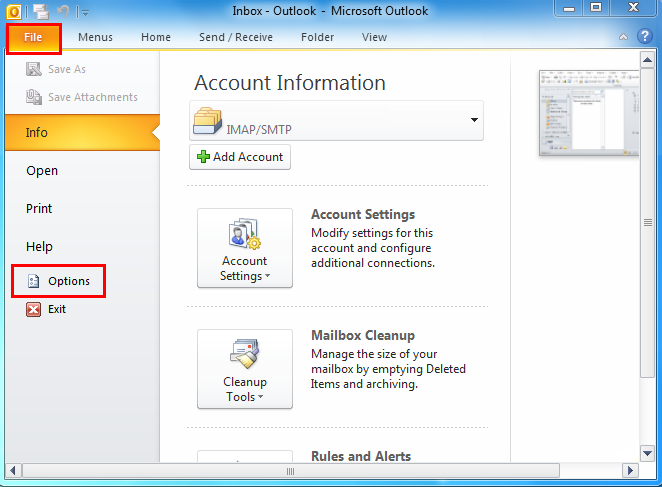Click vertical scrollbar down arrow

(x=647, y=453)
